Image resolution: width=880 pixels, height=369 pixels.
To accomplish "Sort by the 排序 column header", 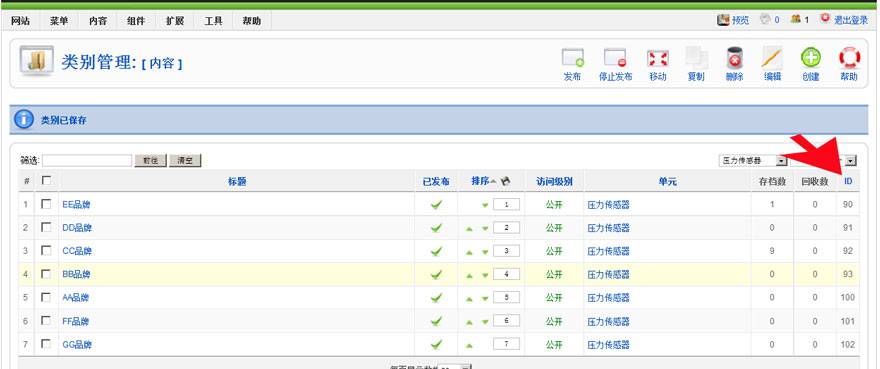I will click(480, 181).
